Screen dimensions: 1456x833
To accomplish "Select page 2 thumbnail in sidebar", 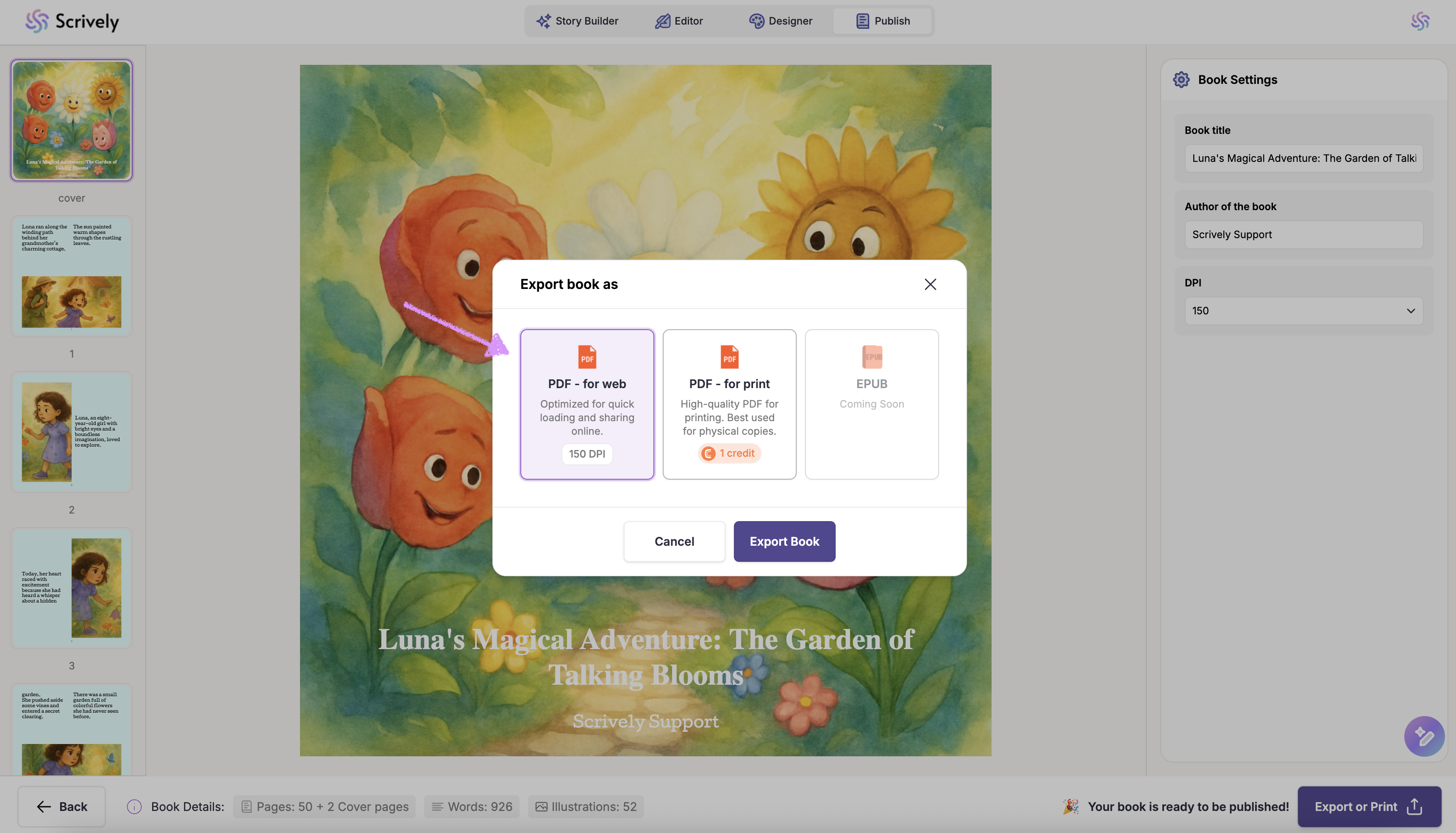I will tap(72, 433).
